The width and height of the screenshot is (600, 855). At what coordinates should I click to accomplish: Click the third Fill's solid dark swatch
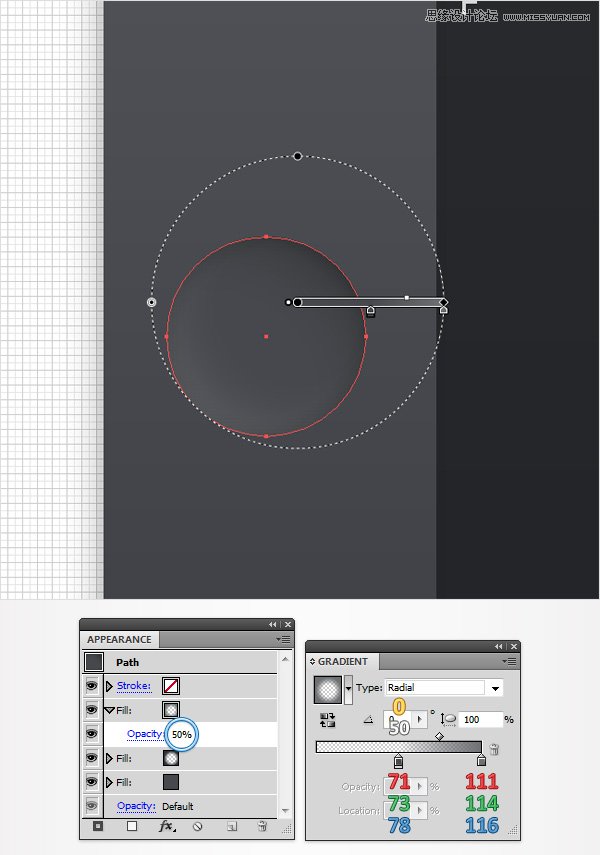tap(171, 782)
